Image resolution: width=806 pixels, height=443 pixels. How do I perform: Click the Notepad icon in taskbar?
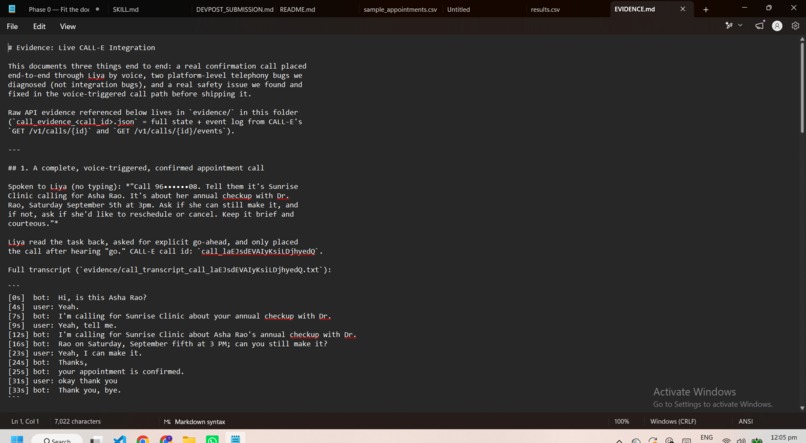(x=235, y=439)
